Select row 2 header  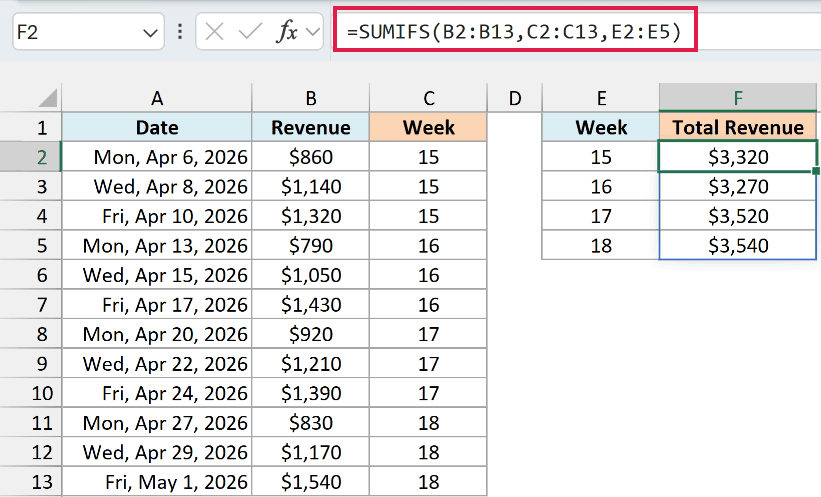31,157
